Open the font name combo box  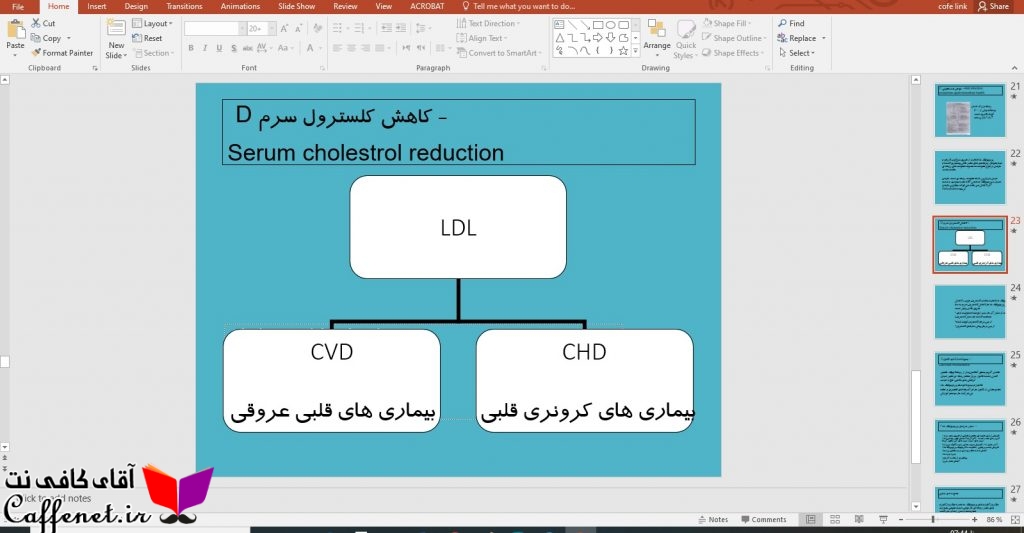[x=215, y=29]
